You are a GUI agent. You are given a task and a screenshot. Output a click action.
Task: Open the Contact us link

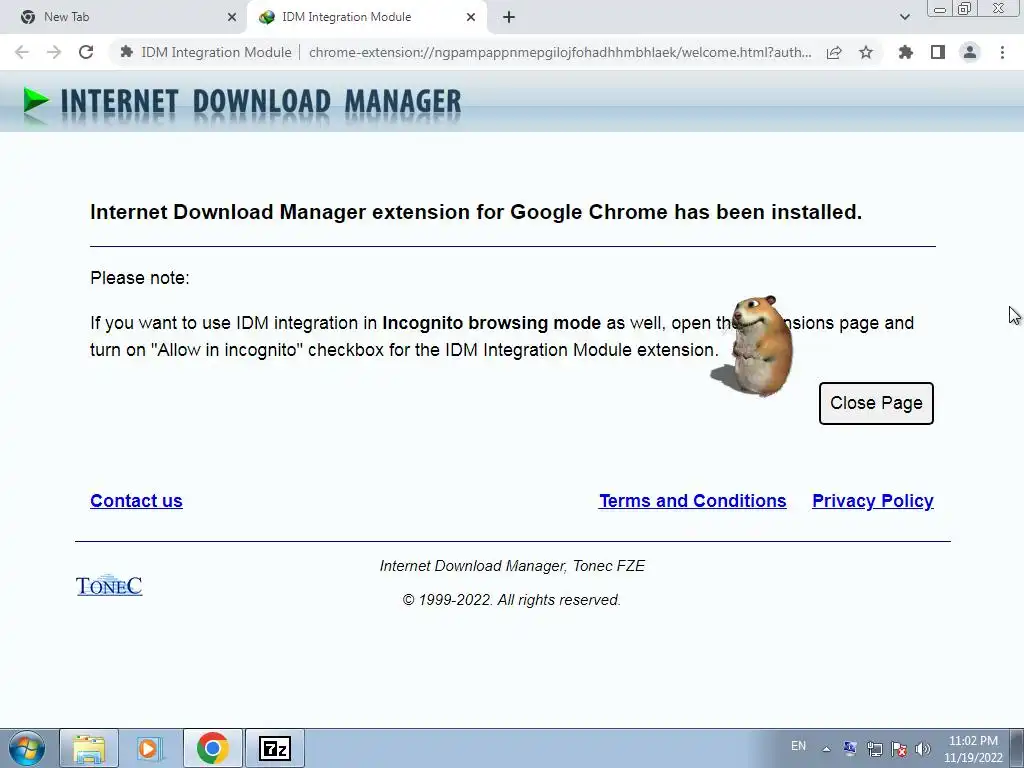click(x=136, y=501)
